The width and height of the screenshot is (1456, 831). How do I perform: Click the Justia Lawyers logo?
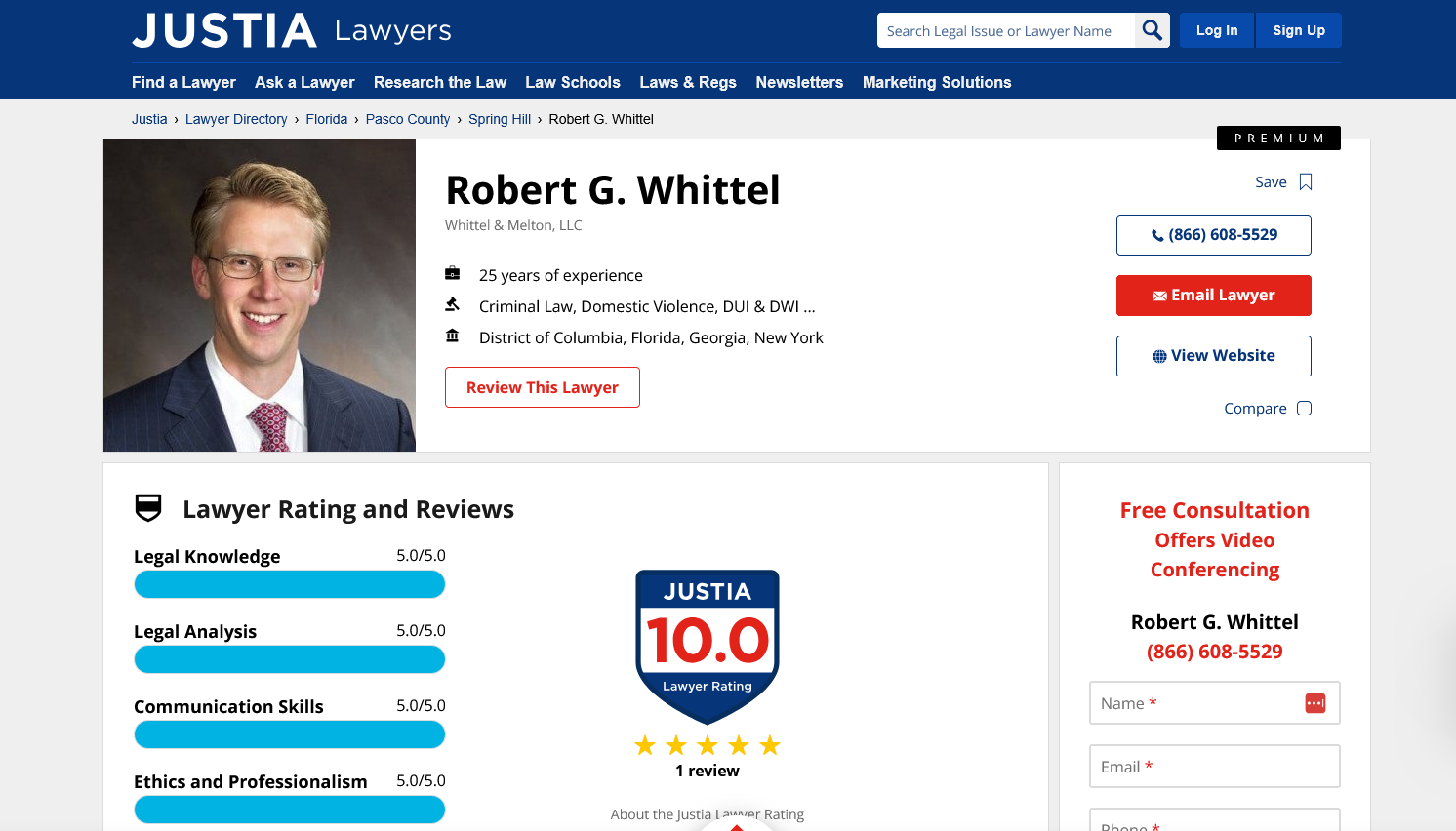292,31
